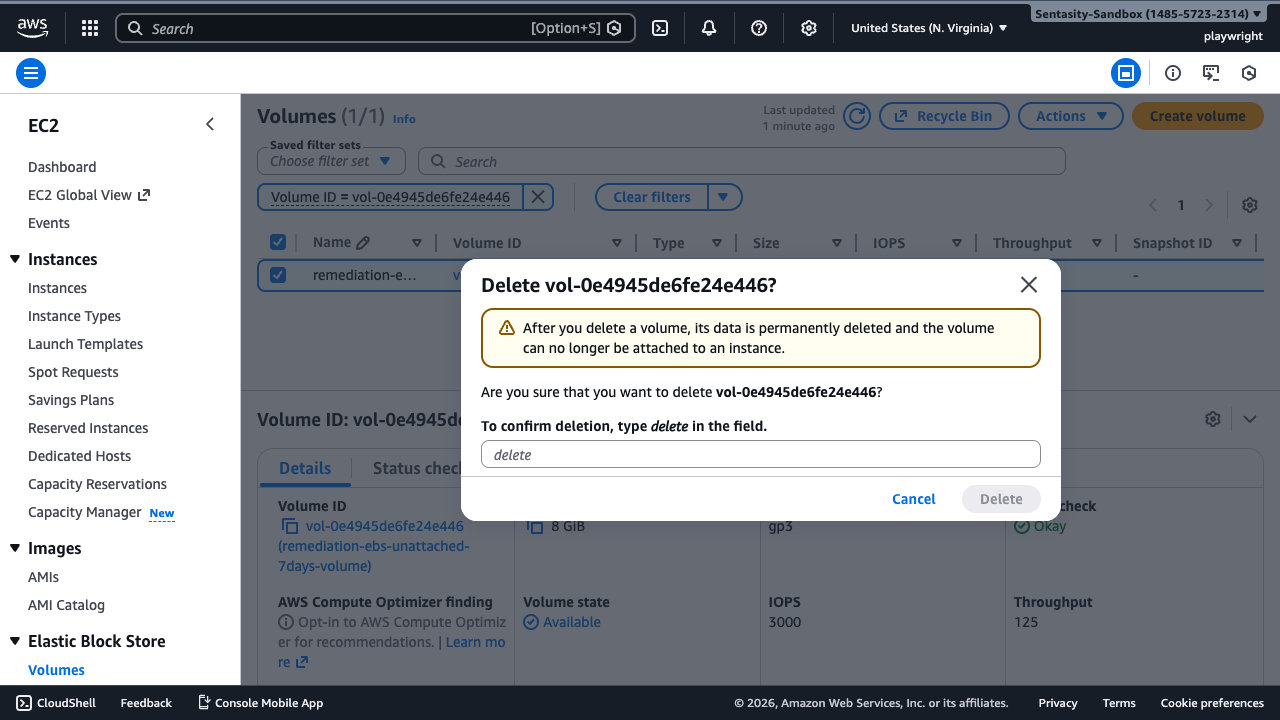Toggle the hamburger navigation menu button
1280x720 pixels.
[30, 72]
